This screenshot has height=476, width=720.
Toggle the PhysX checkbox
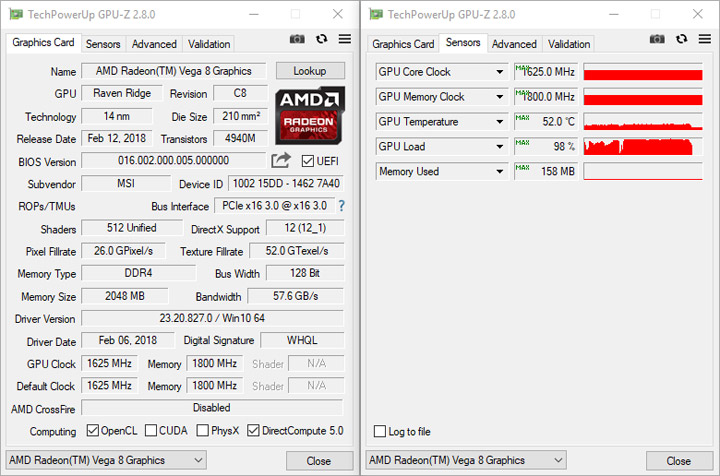202,431
